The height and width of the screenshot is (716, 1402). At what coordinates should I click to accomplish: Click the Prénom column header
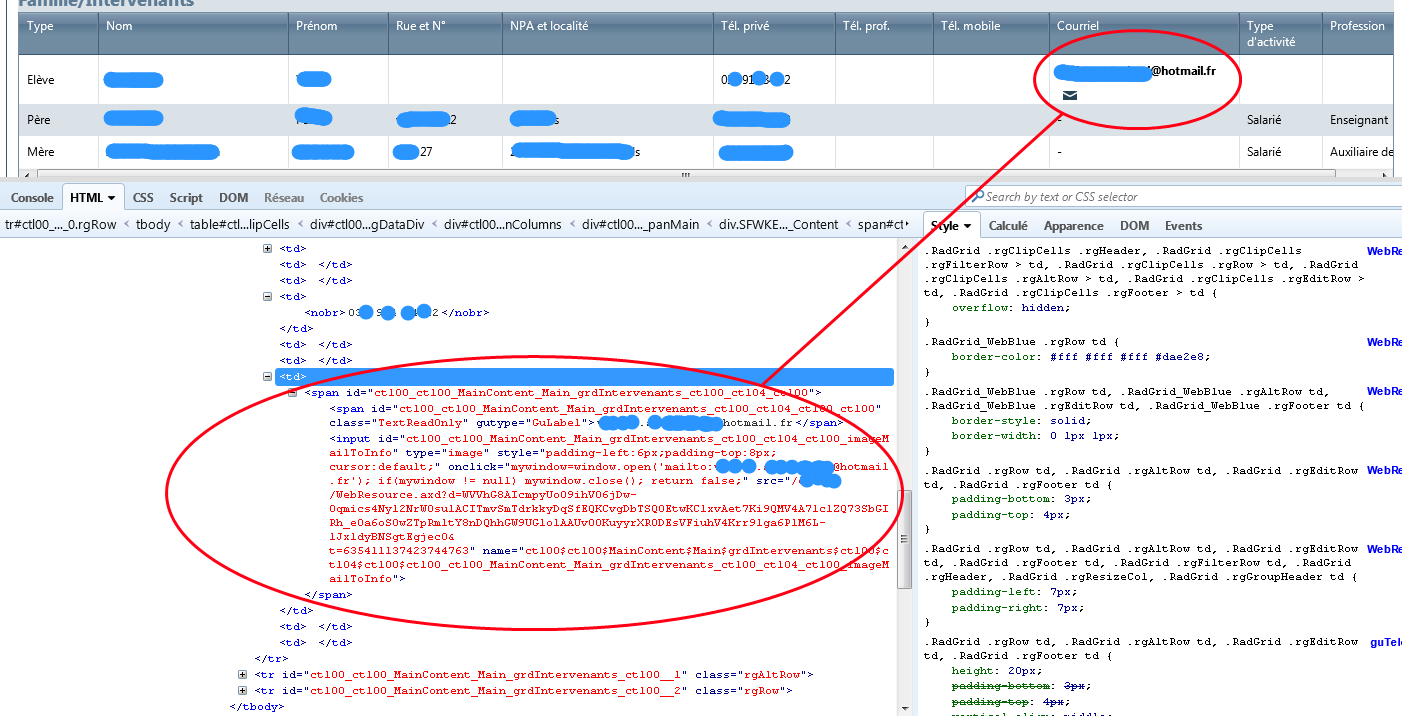[x=338, y=33]
